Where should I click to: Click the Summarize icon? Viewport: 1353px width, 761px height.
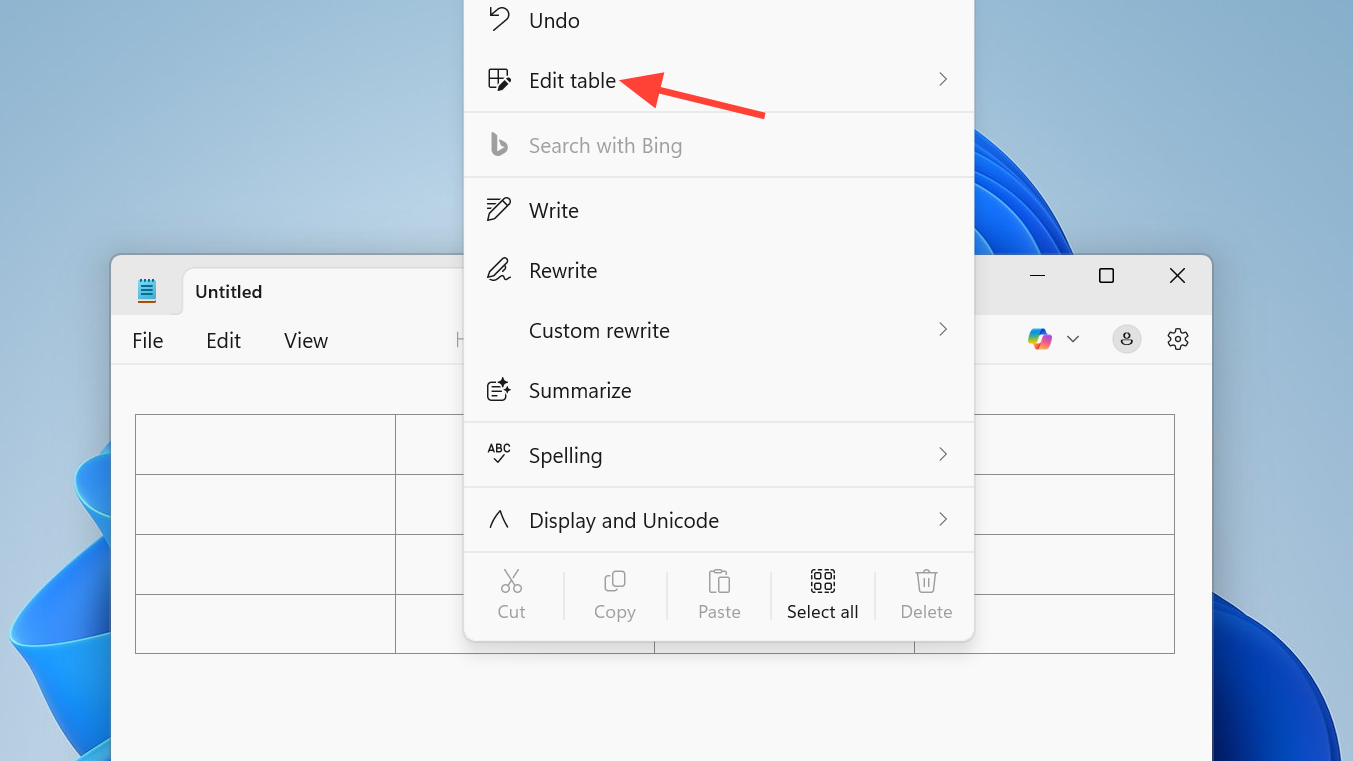(498, 391)
